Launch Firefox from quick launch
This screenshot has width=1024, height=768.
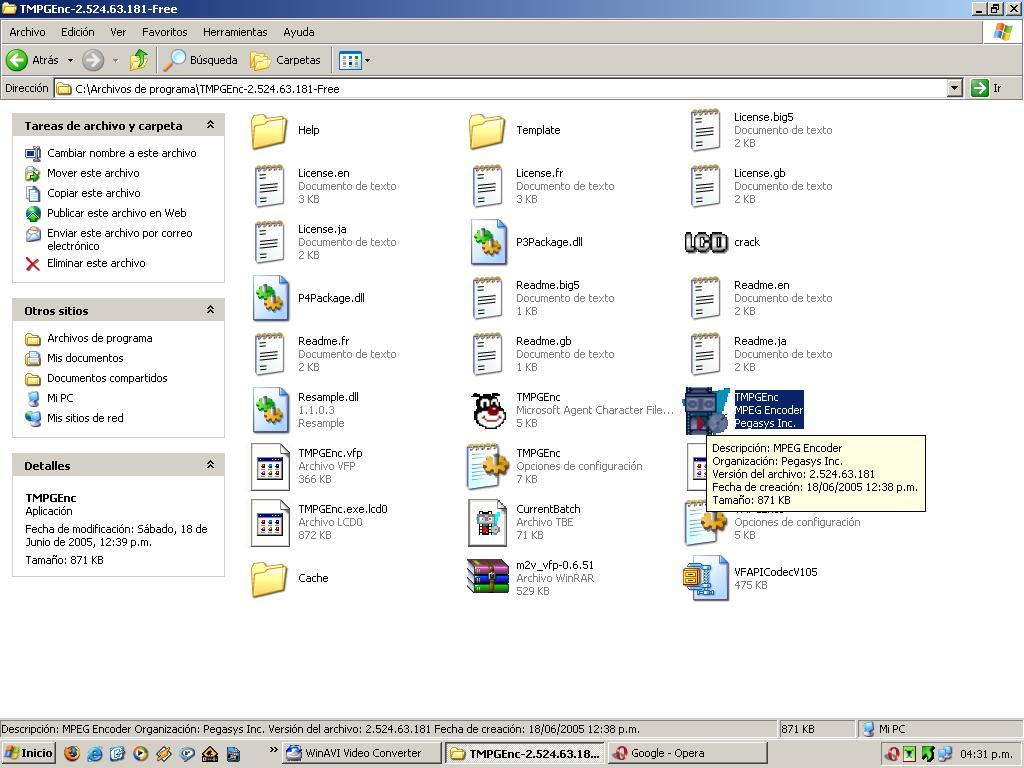[72, 754]
